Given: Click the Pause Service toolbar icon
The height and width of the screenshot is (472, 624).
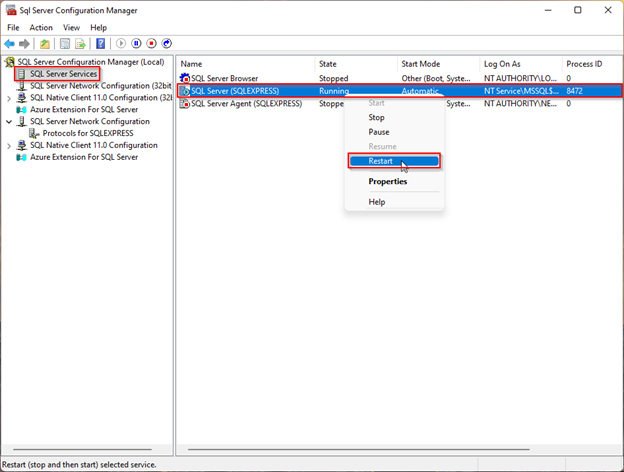Looking at the screenshot, I should coord(136,43).
